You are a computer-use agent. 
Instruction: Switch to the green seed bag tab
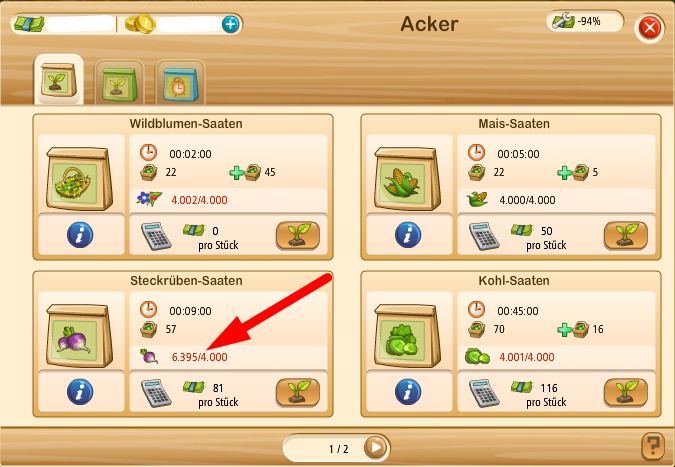pos(119,82)
